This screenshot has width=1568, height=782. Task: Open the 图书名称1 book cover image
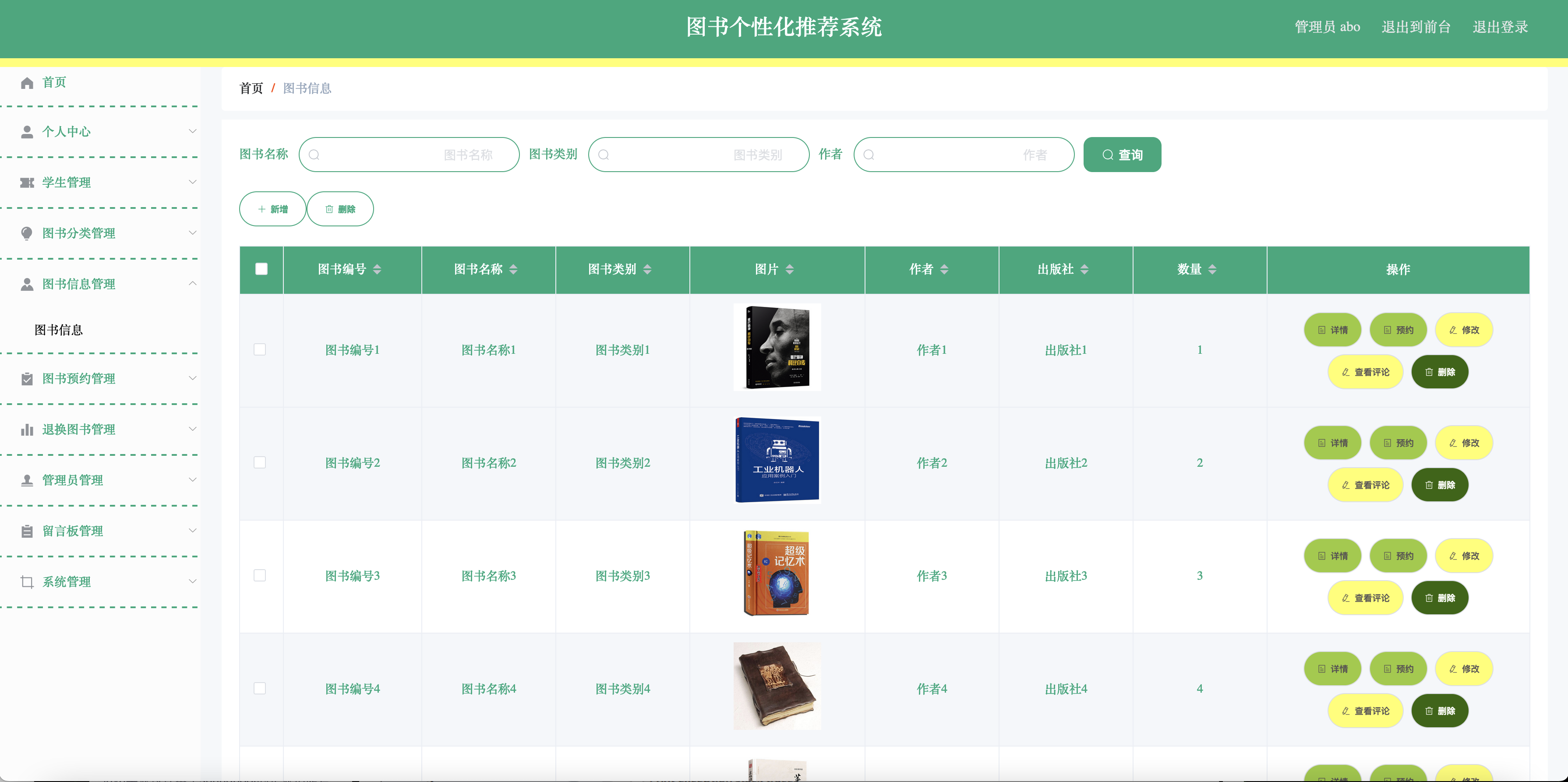(x=777, y=348)
